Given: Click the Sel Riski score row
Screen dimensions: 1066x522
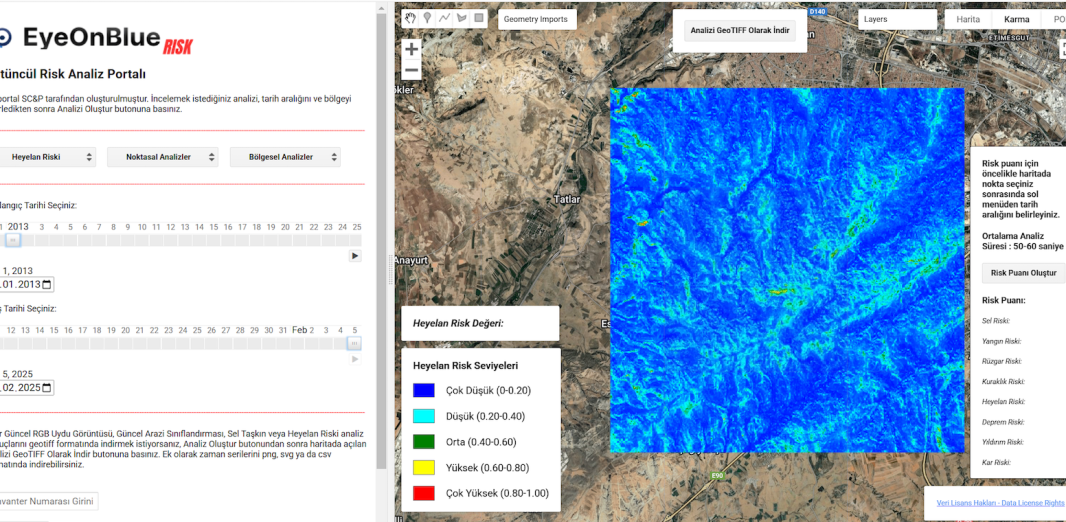Looking at the screenshot, I should 996,320.
